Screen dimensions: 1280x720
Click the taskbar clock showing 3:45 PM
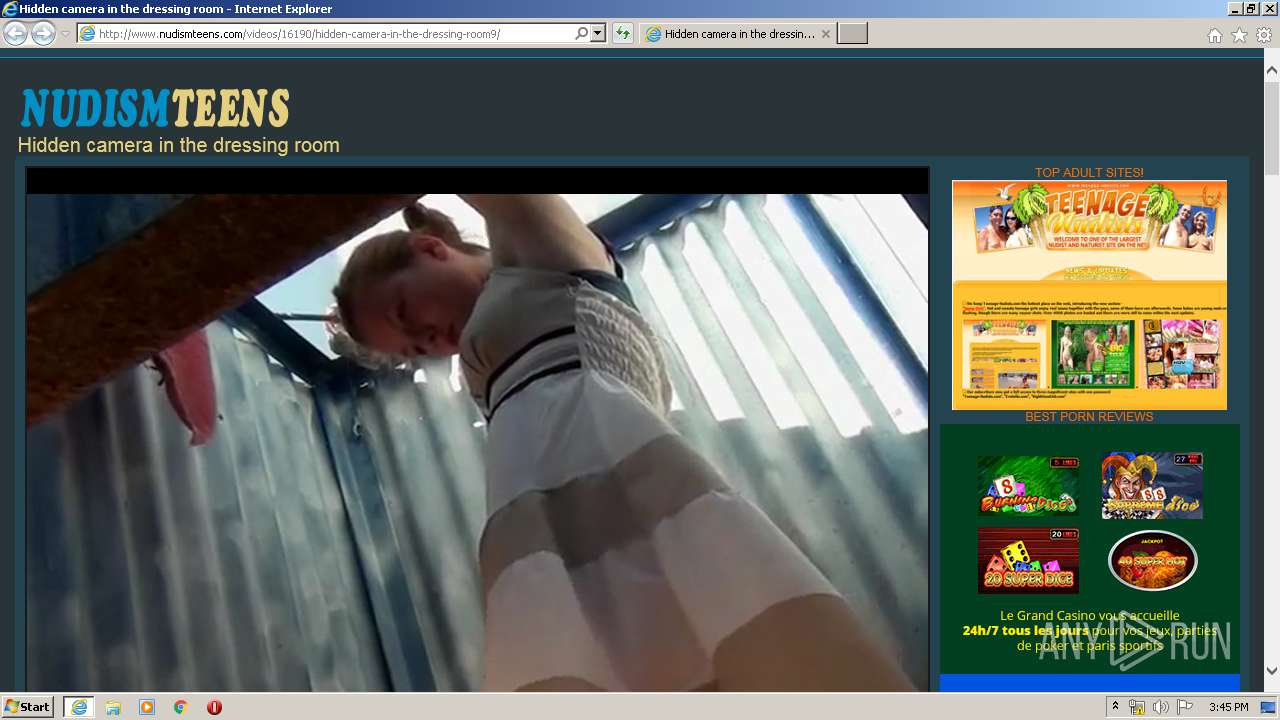pos(1229,707)
